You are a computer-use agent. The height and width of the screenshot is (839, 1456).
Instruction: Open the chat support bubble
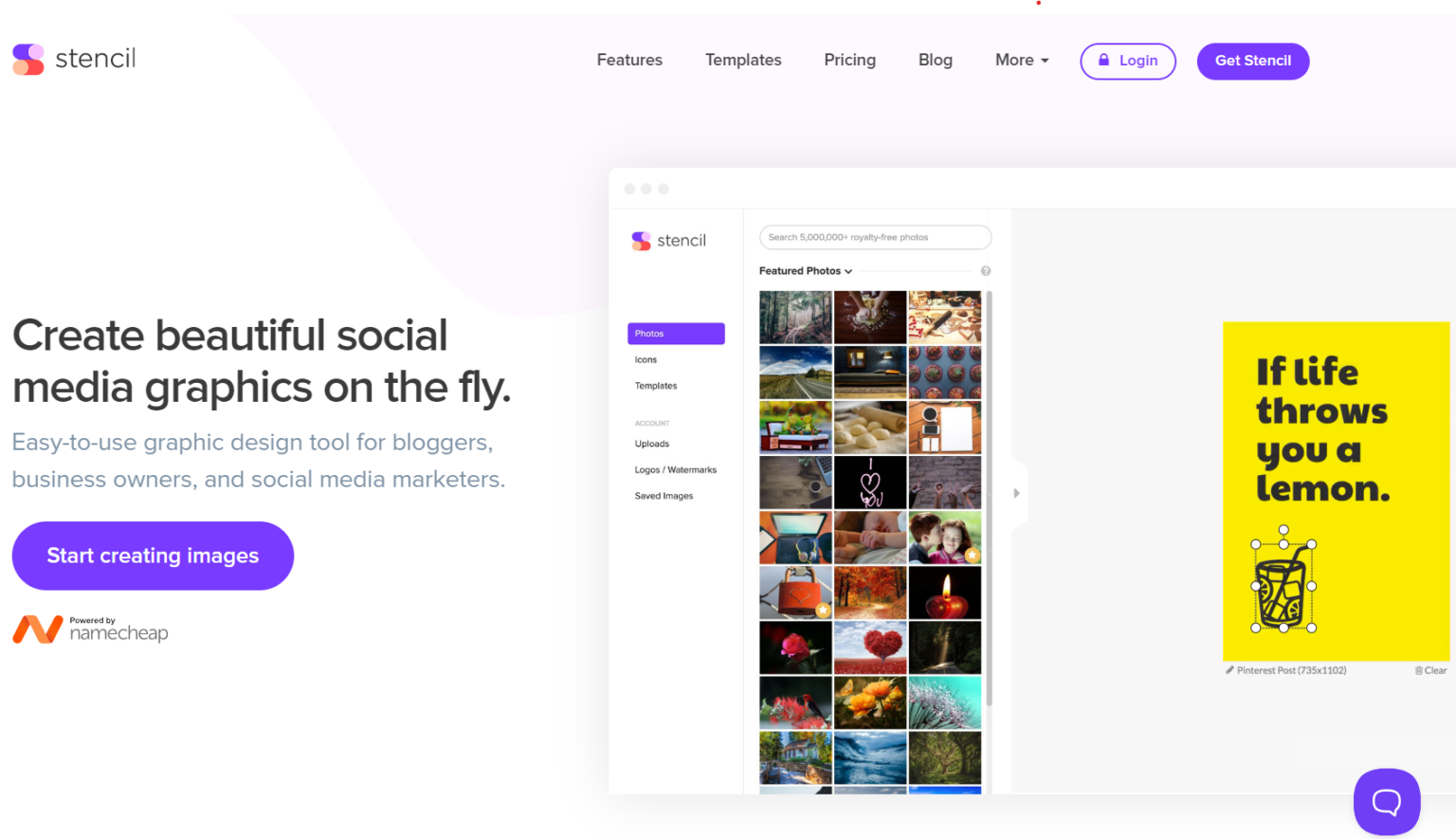point(1386,801)
